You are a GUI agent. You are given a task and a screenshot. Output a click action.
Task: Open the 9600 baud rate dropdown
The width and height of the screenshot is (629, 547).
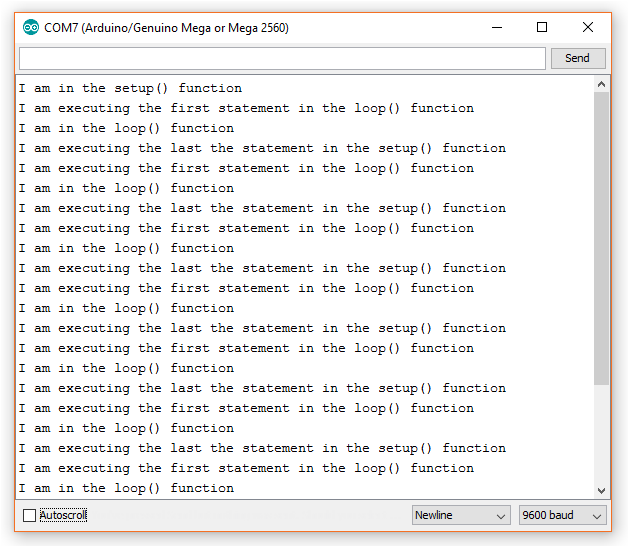coord(563,515)
